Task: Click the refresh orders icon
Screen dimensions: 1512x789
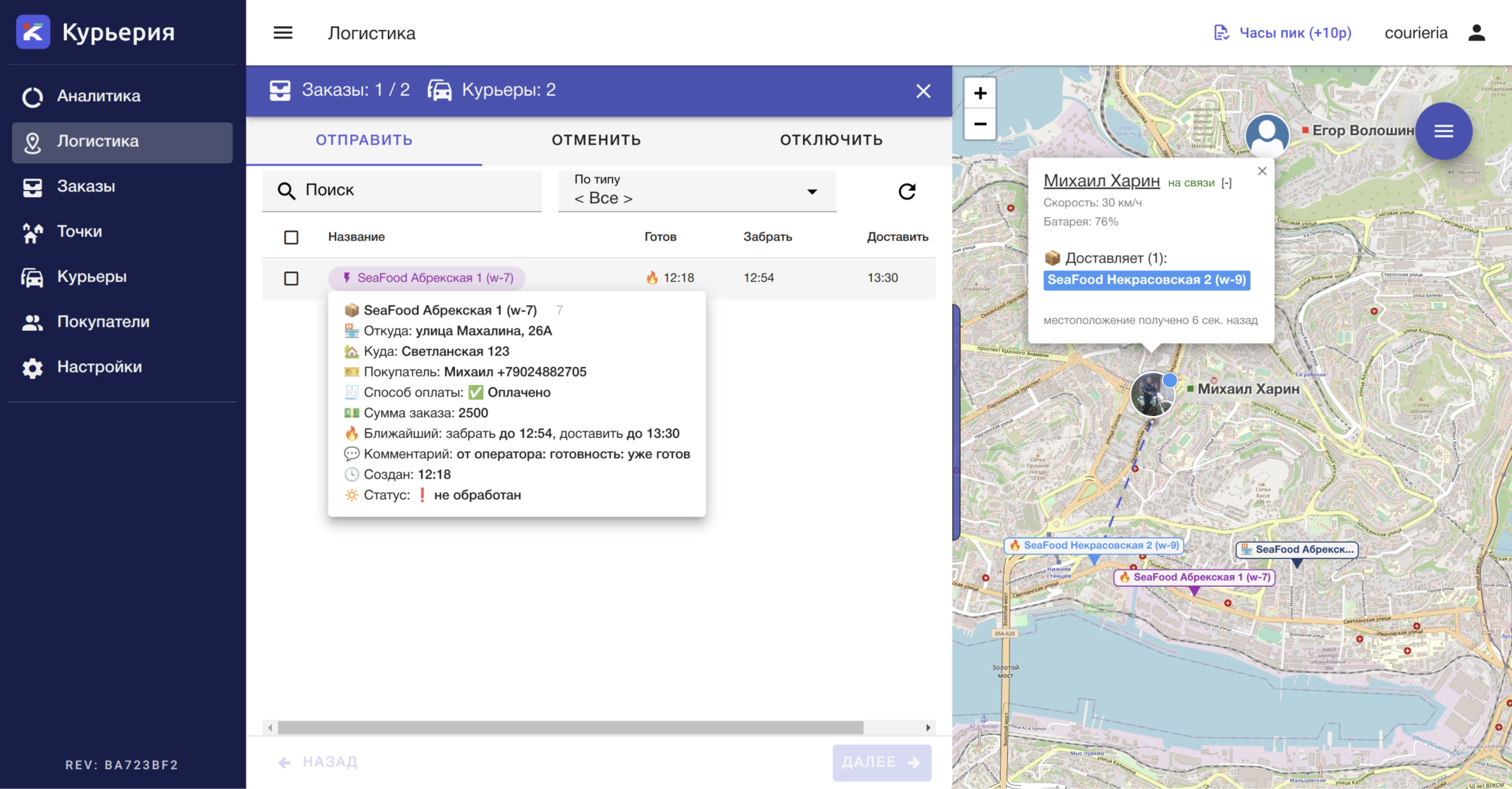Action: coord(907,191)
